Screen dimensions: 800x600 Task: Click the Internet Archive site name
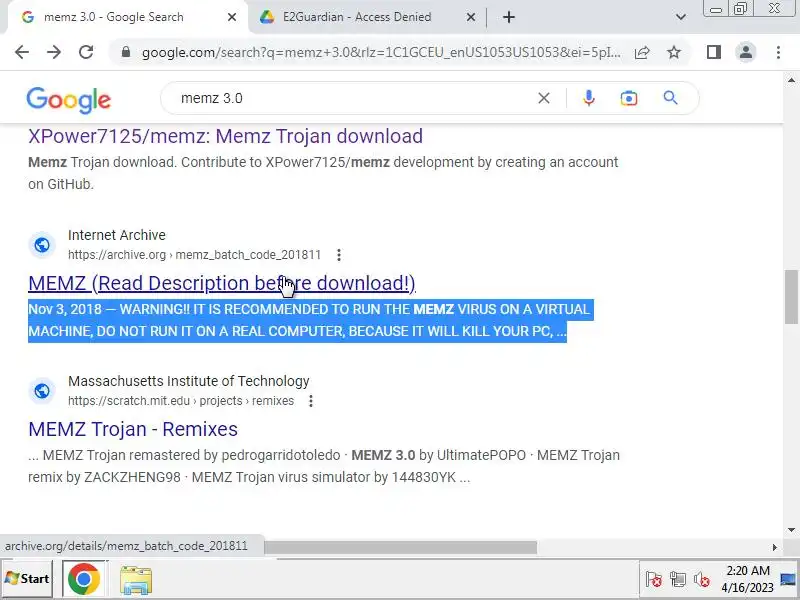[x=117, y=235]
